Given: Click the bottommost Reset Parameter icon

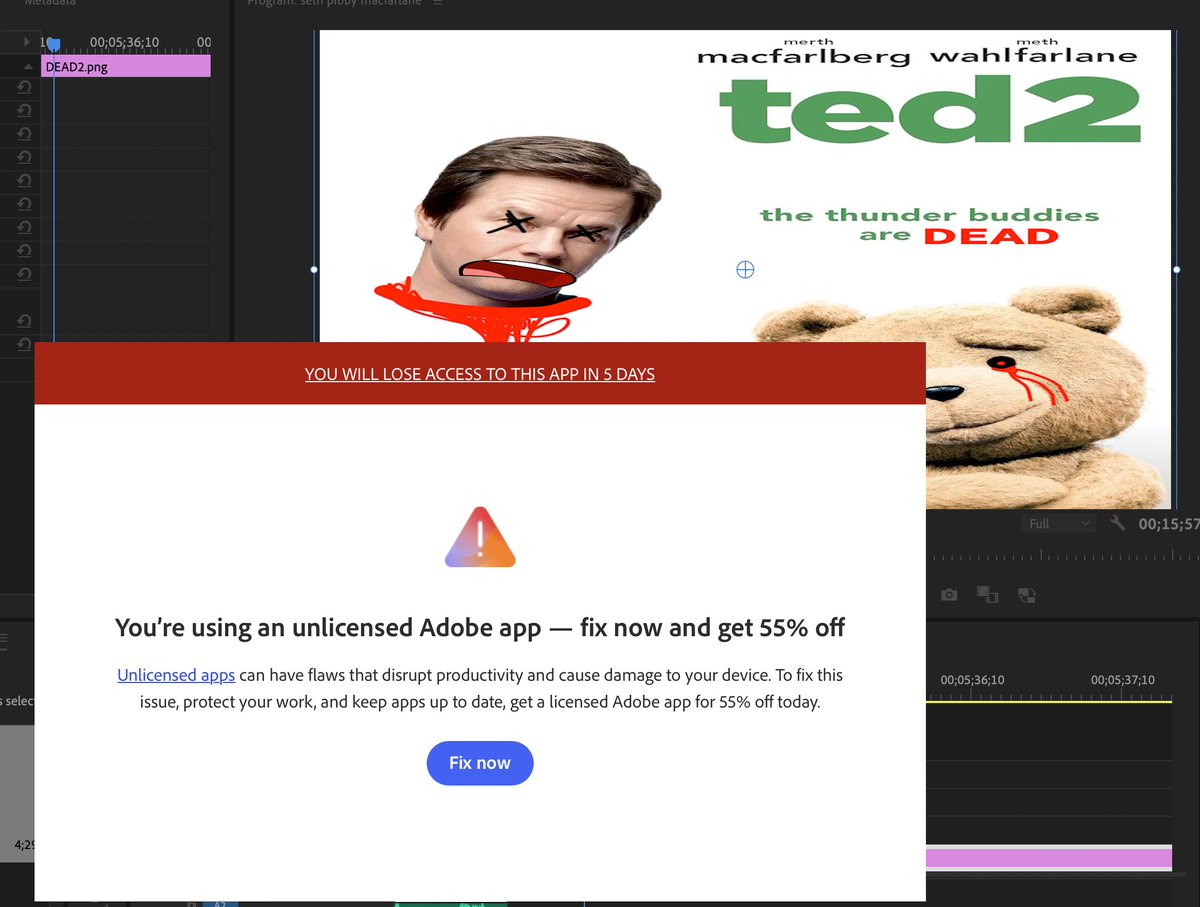Looking at the screenshot, I should pos(24,344).
